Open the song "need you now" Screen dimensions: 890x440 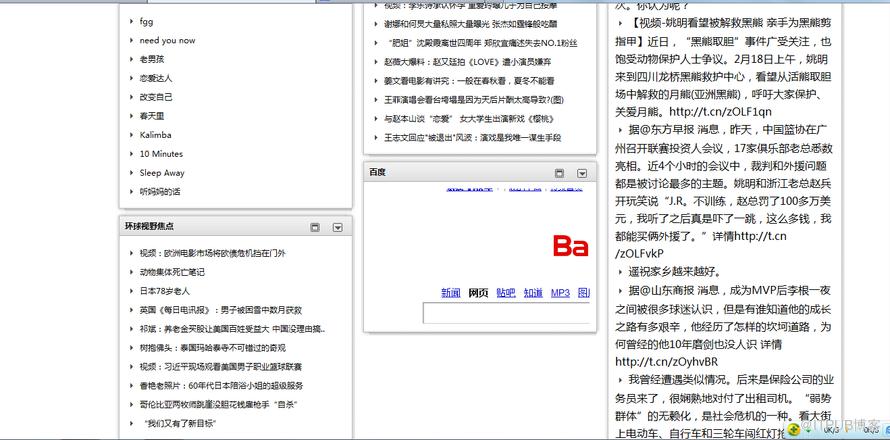(167, 40)
